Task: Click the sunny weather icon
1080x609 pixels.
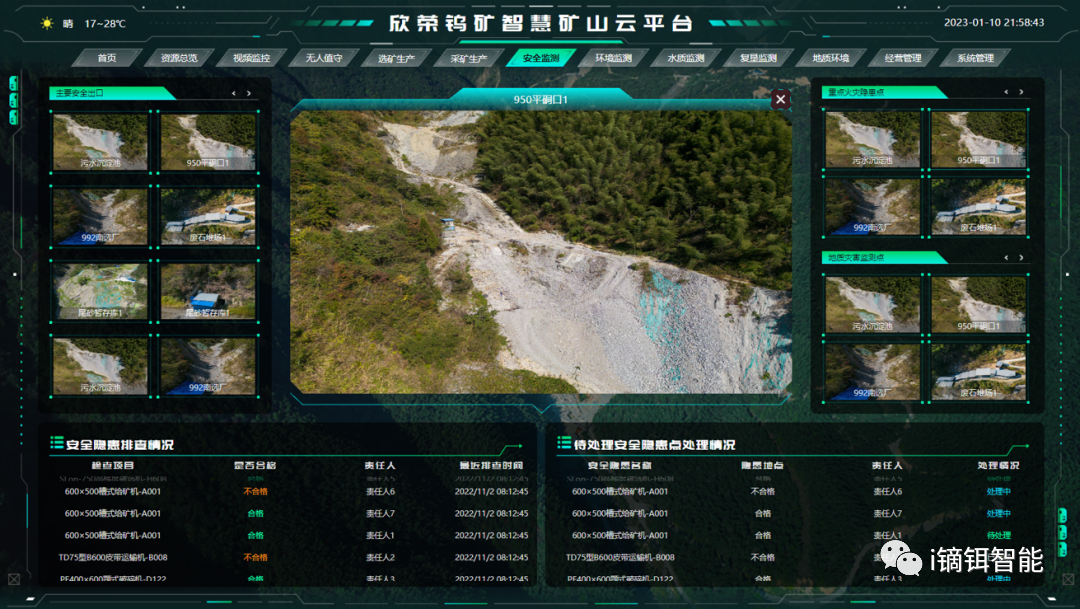Action: pos(46,23)
